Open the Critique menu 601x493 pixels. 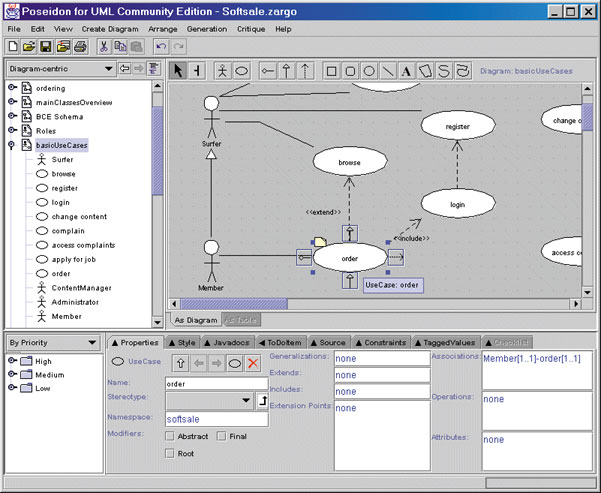251,29
